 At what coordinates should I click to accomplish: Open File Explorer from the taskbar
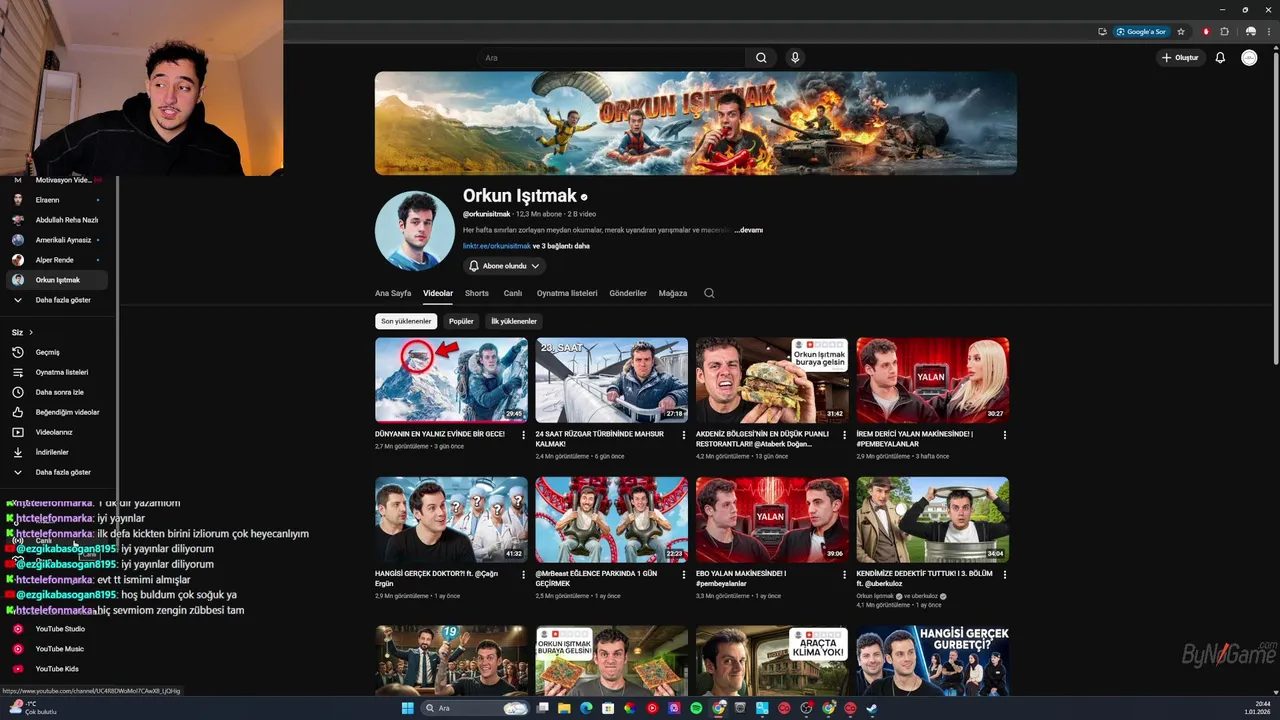(x=564, y=708)
